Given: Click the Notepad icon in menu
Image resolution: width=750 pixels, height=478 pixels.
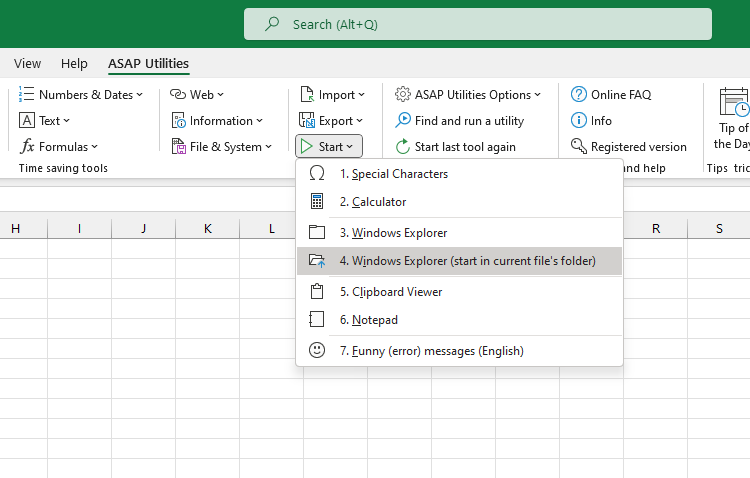Looking at the screenshot, I should [x=317, y=319].
